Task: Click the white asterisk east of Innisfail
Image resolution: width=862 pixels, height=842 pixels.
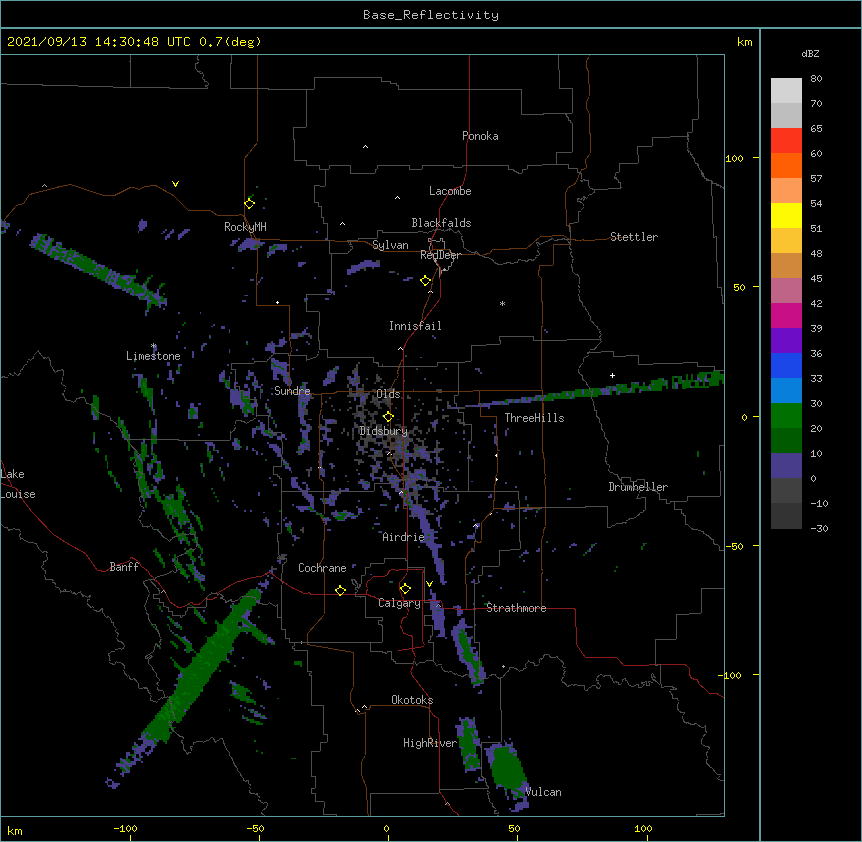Action: click(x=502, y=303)
